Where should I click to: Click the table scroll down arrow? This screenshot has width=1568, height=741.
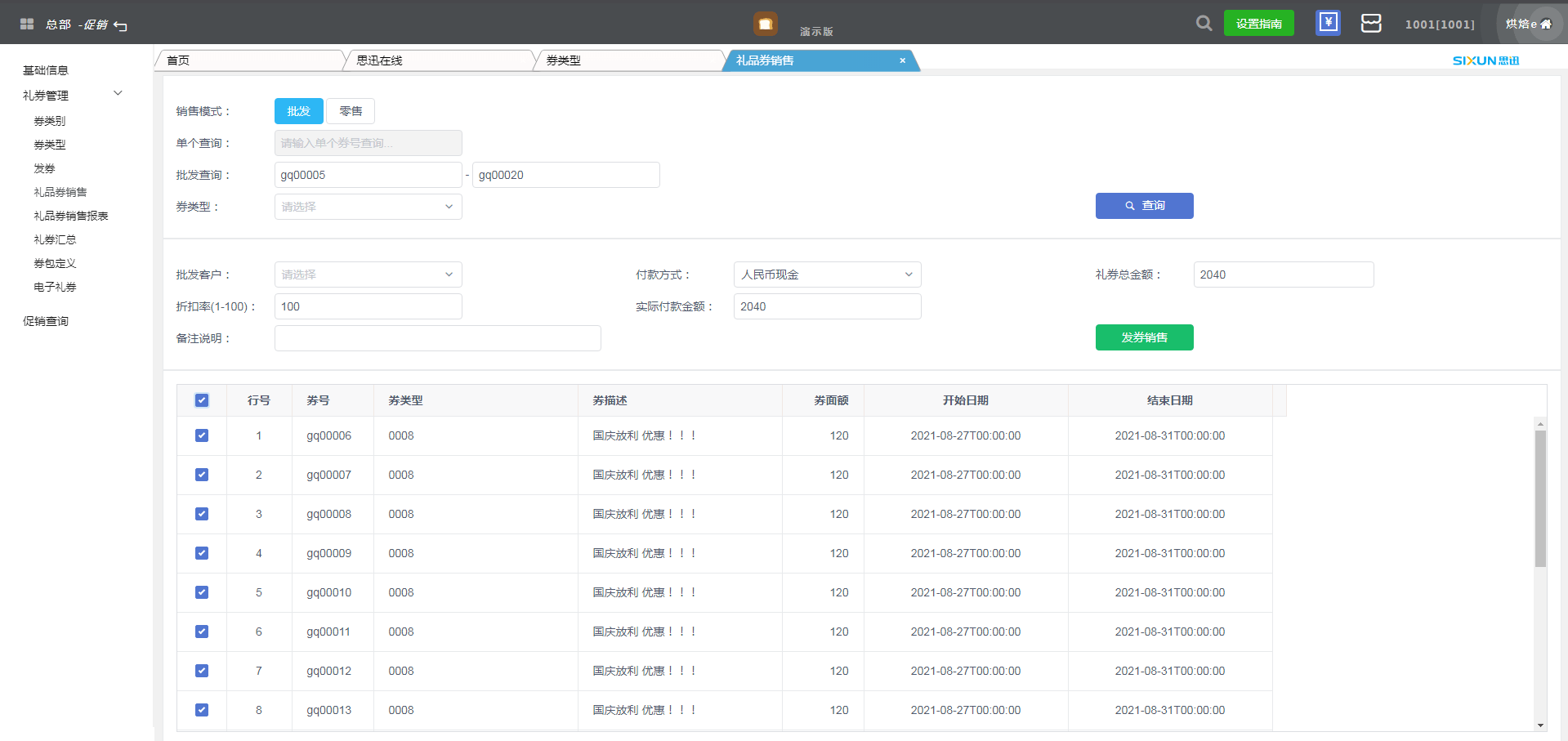(x=1540, y=725)
